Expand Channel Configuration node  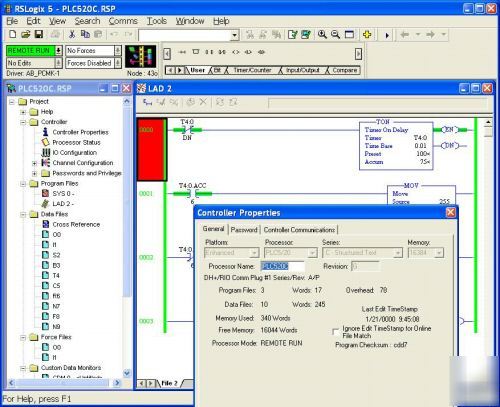[34, 163]
